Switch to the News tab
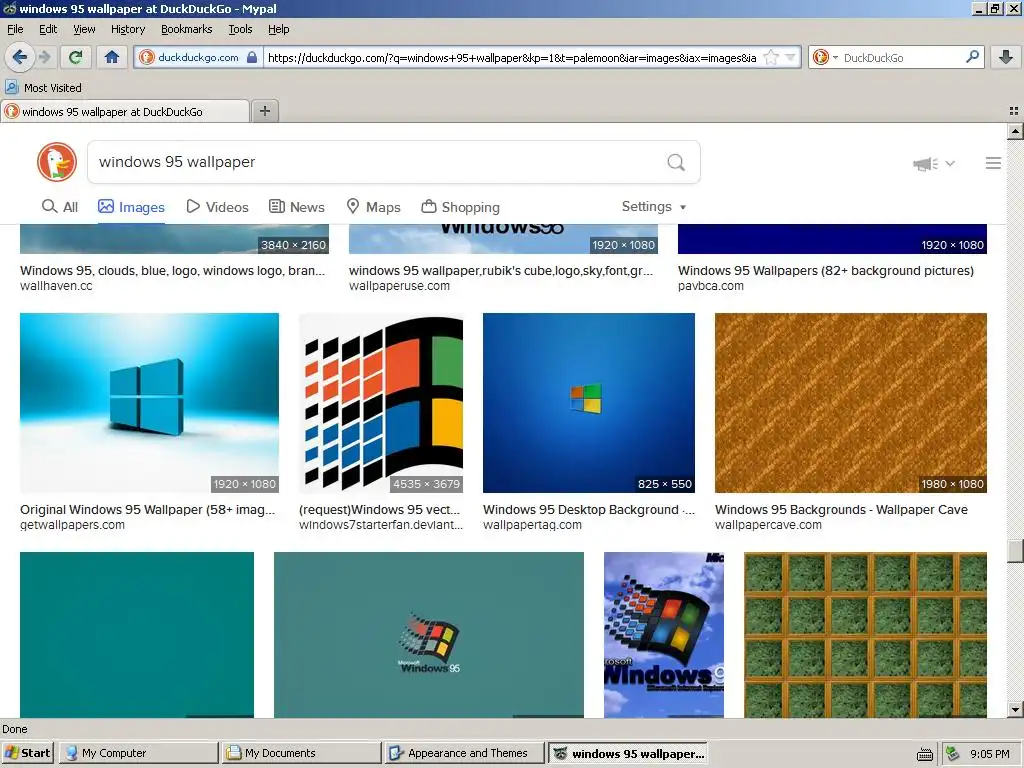The image size is (1024, 768). 296,207
